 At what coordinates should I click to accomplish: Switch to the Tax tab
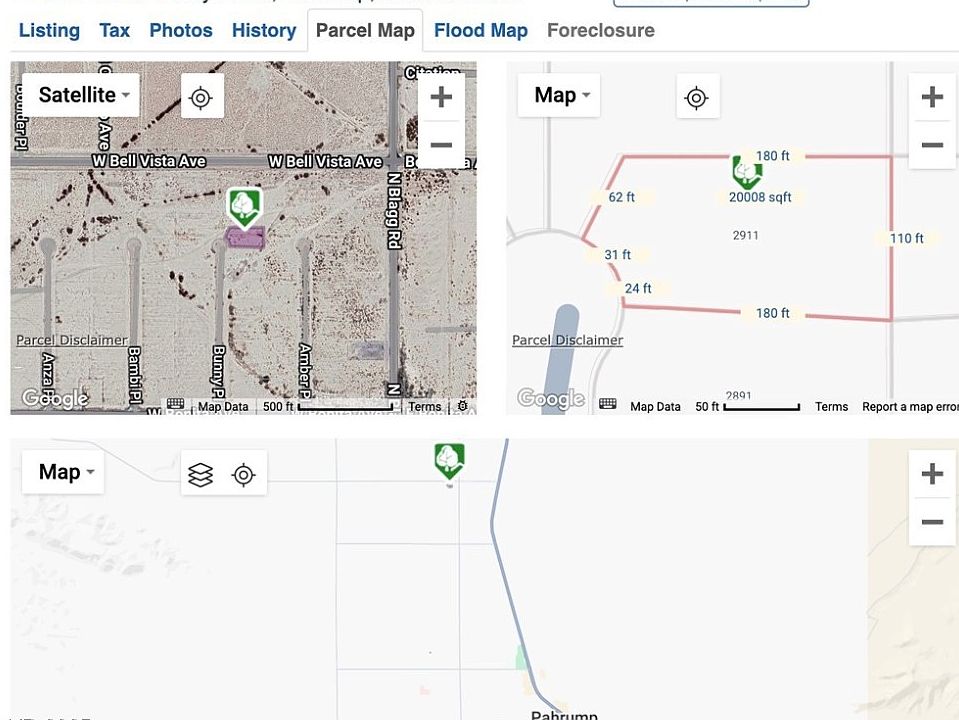click(x=114, y=31)
